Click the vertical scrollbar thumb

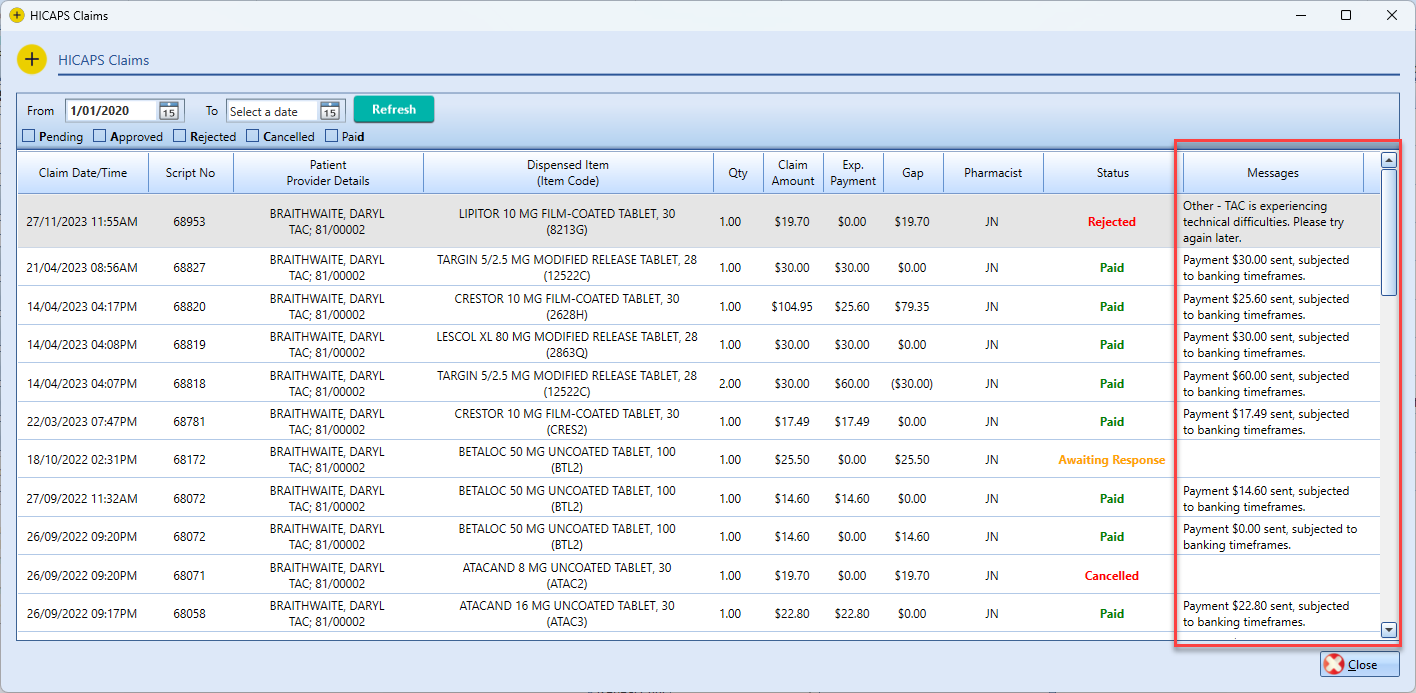[x=1388, y=230]
